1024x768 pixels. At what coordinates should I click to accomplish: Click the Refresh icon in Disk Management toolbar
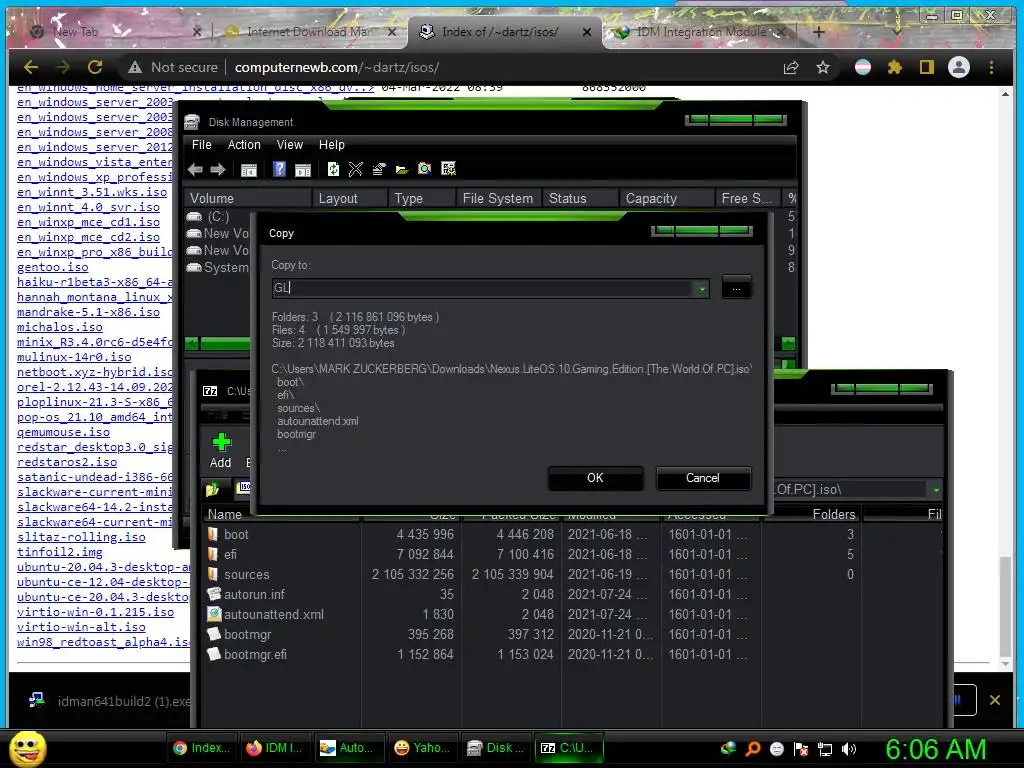coord(333,170)
